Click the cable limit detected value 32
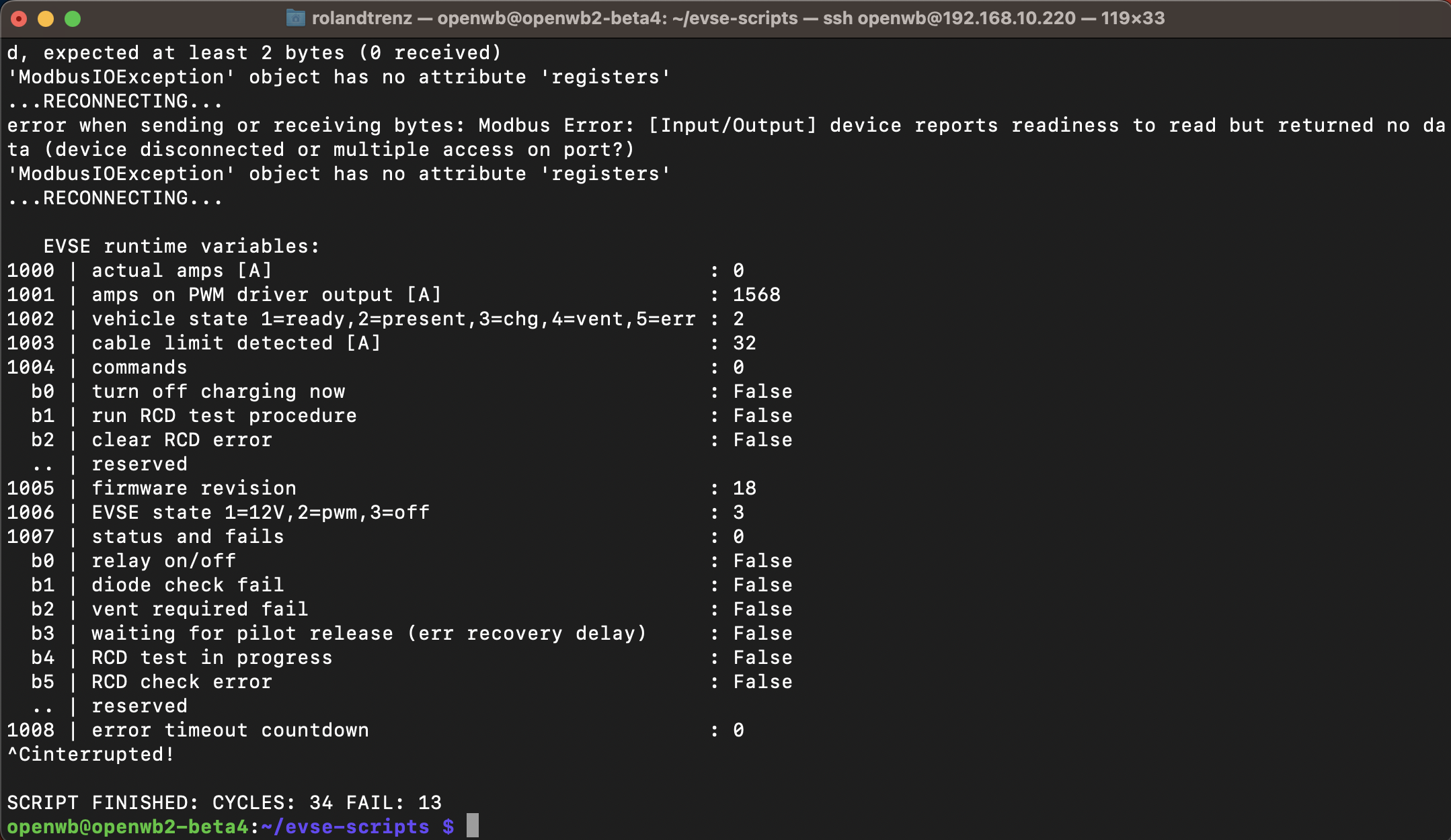1451x840 pixels. point(744,343)
